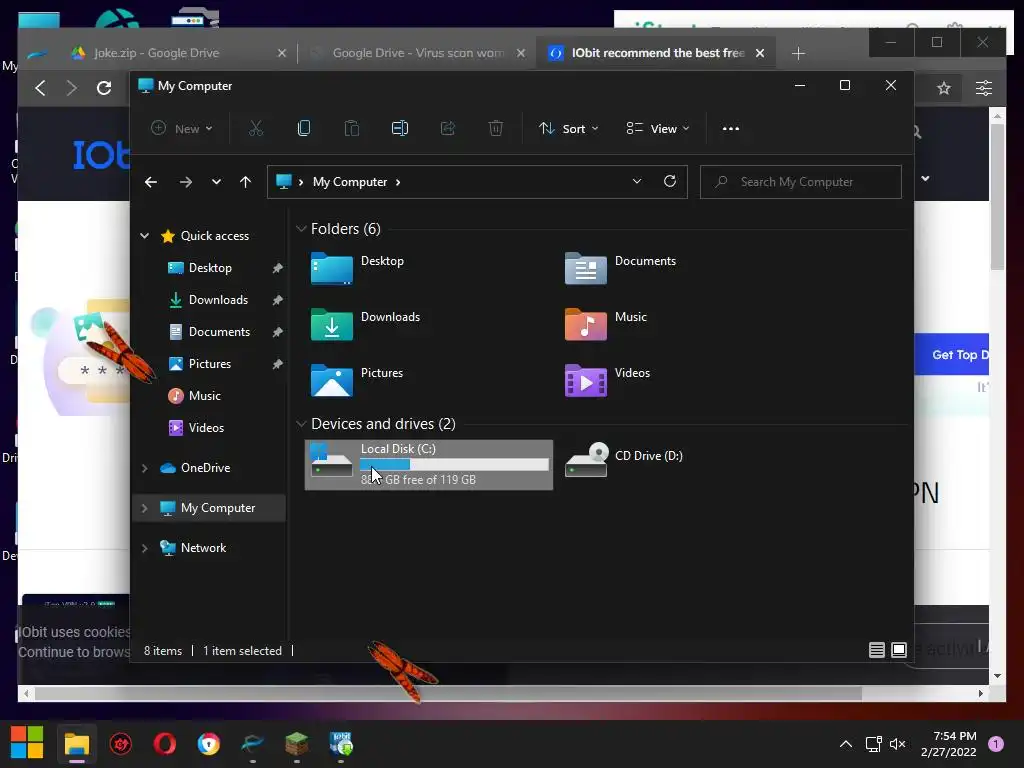Open the New dropdown in Explorer toolbar

(x=182, y=129)
